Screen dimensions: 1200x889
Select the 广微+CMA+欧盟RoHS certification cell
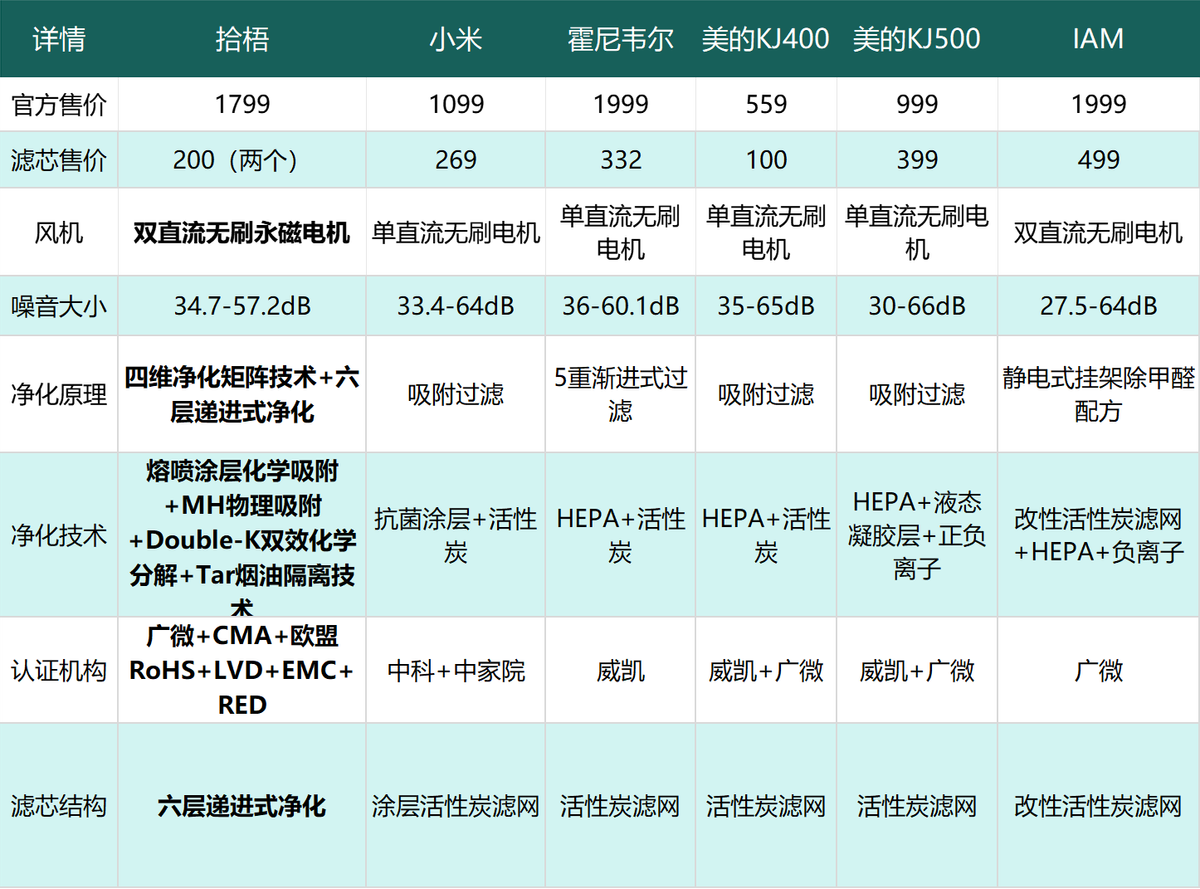coord(242,670)
